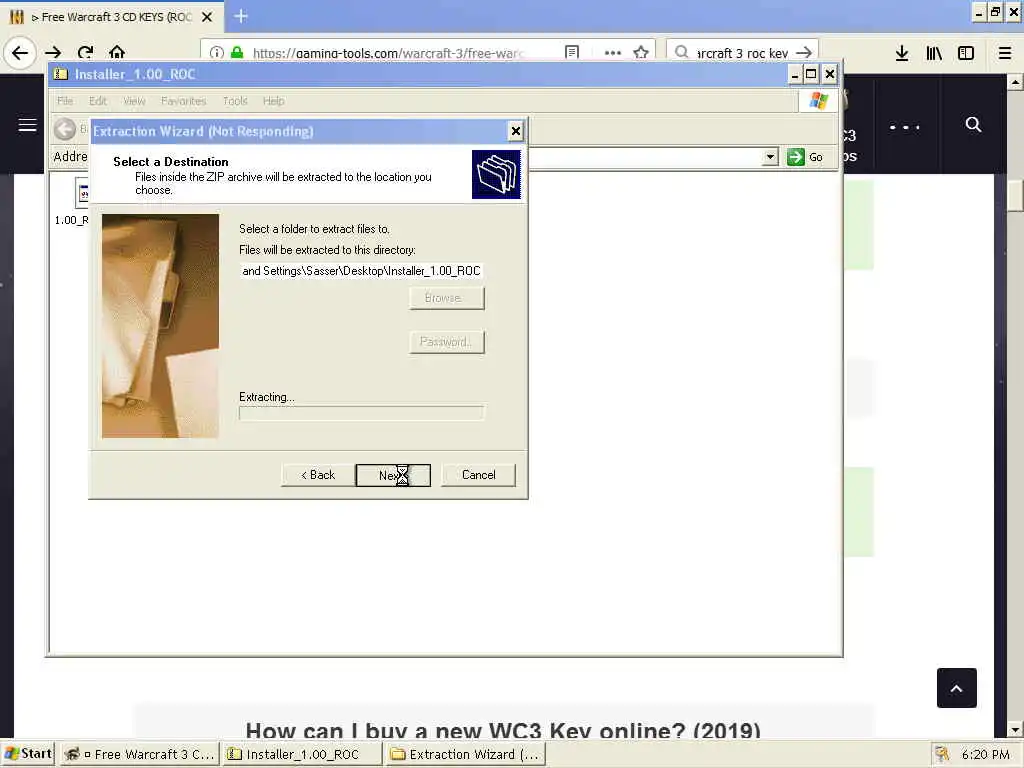
Task: Click the Windows flag logo in Explorer
Action: click(818, 101)
